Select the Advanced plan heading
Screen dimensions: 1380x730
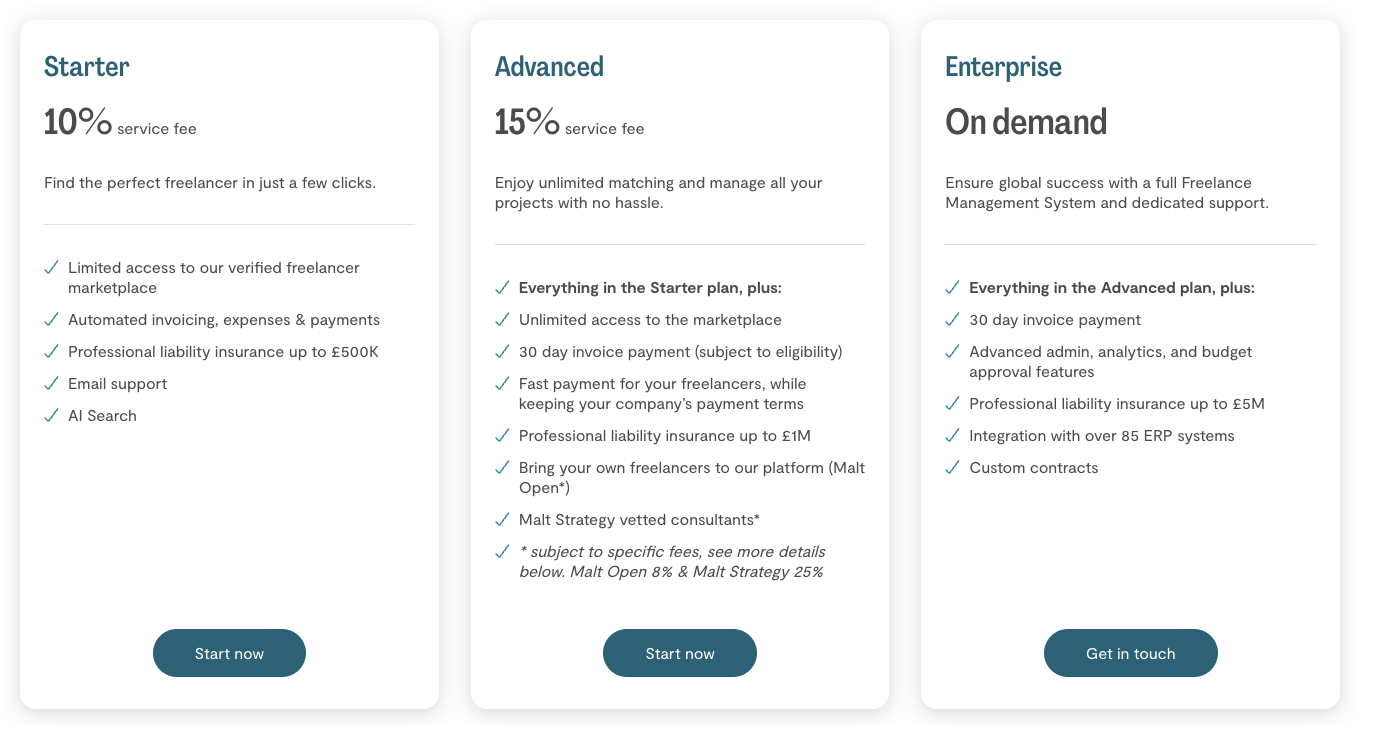(549, 67)
